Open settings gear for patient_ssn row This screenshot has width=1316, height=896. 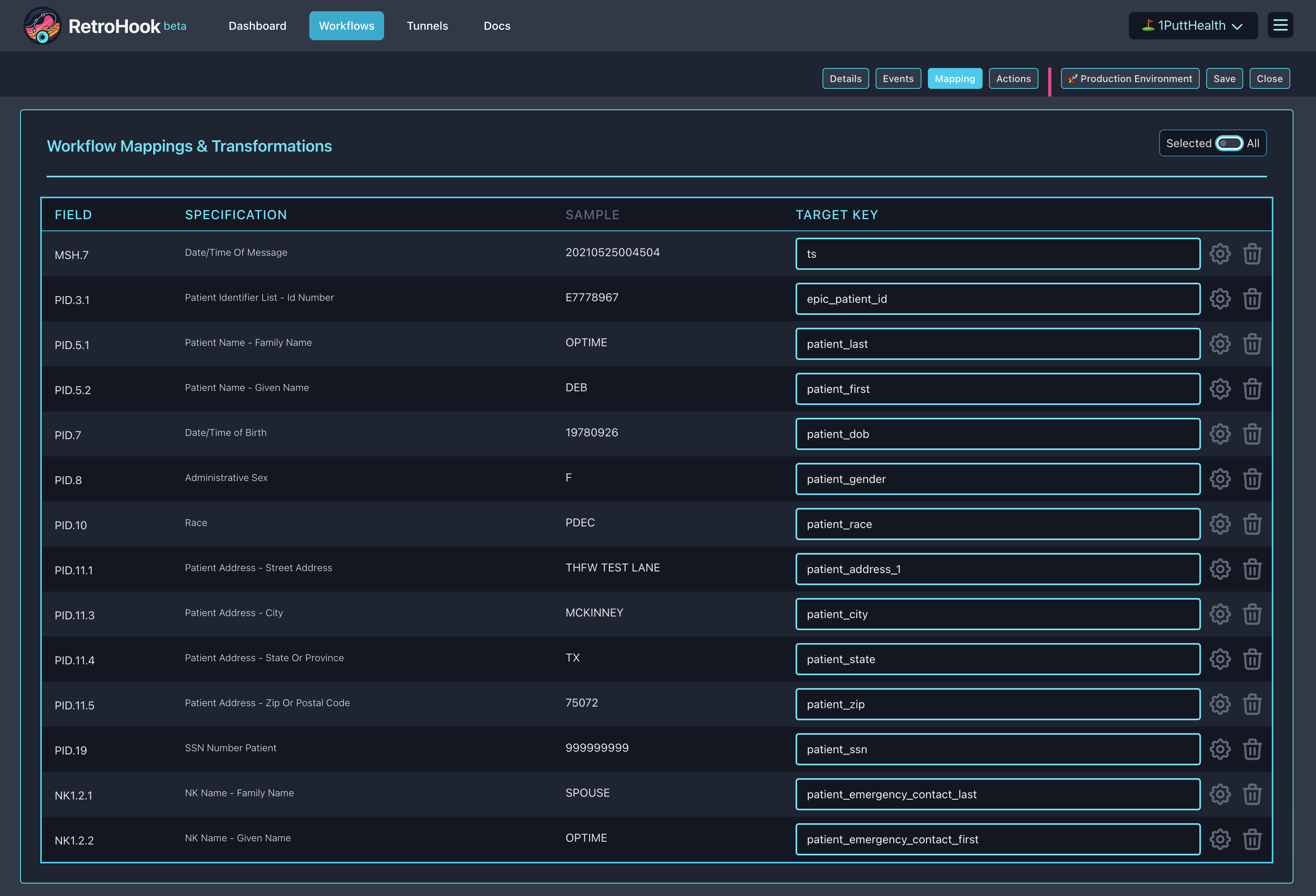[1220, 749]
